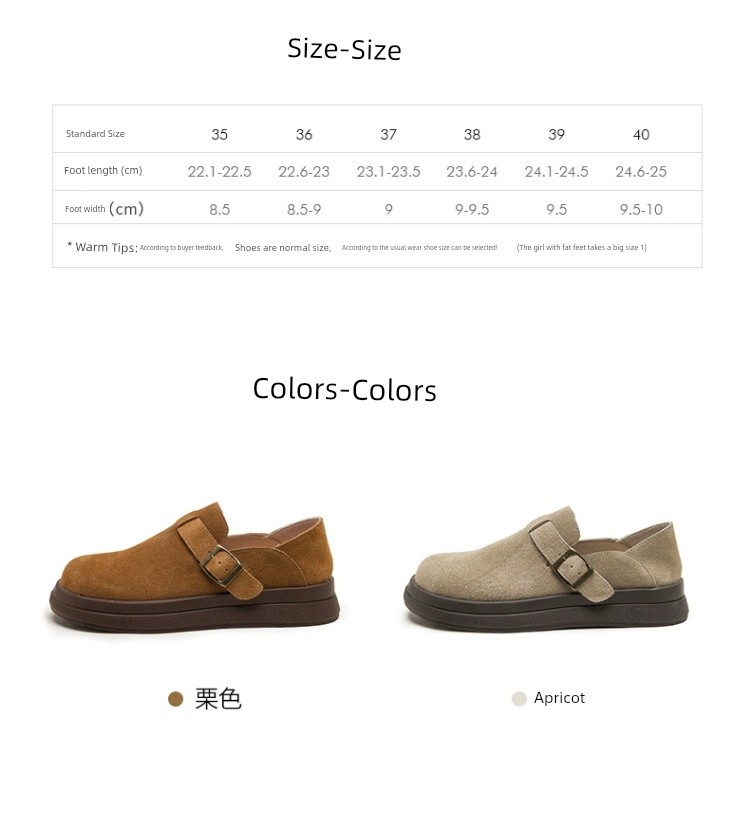Click the 23.1-23.5 foot length cell

click(x=388, y=171)
